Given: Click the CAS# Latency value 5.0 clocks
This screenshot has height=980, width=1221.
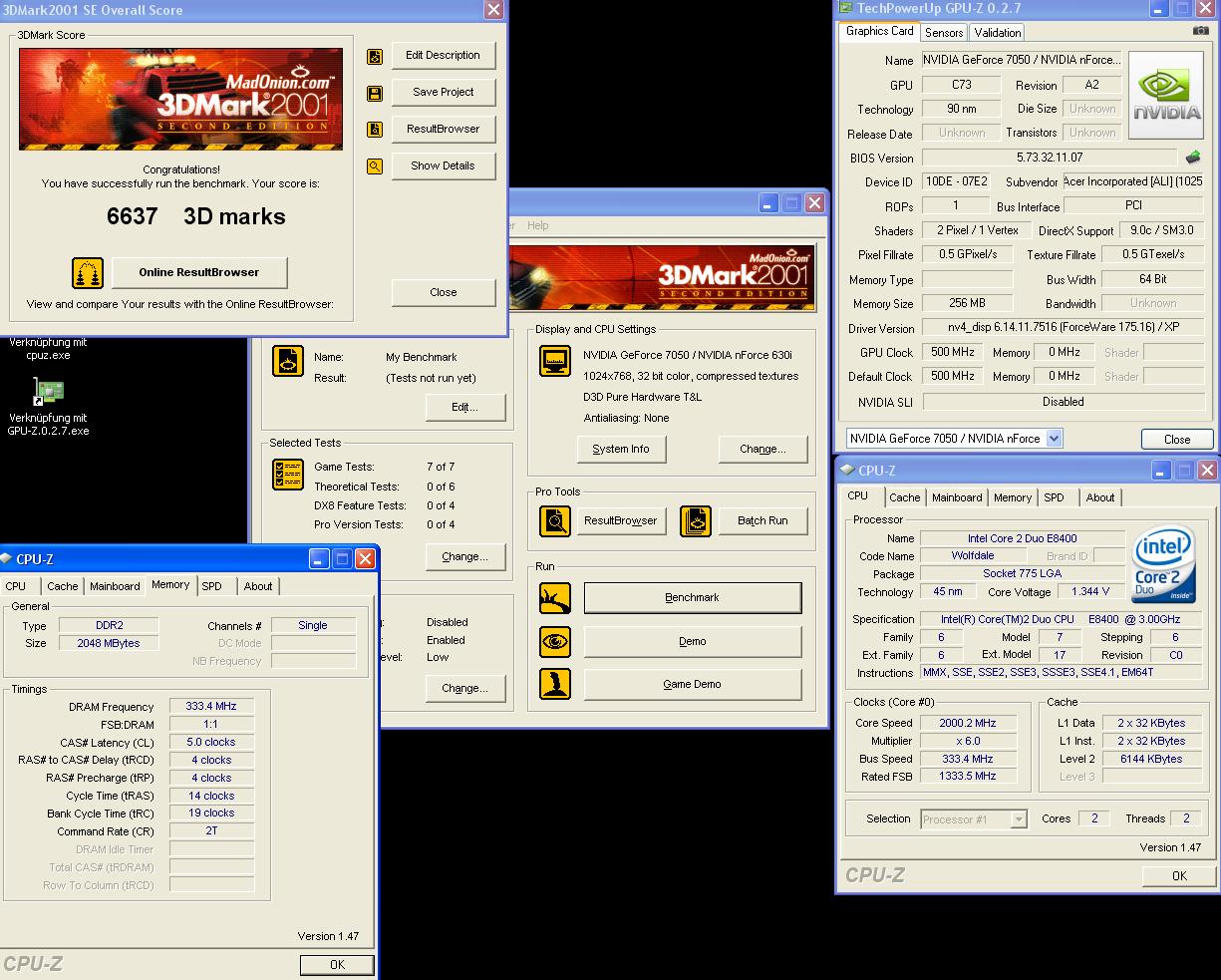Looking at the screenshot, I should (x=211, y=742).
